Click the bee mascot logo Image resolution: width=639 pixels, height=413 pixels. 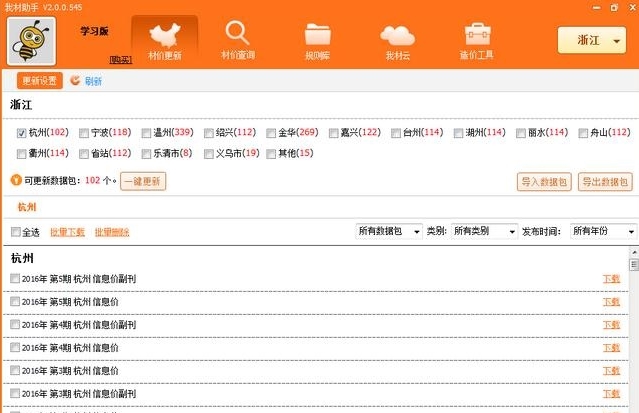coord(31,41)
